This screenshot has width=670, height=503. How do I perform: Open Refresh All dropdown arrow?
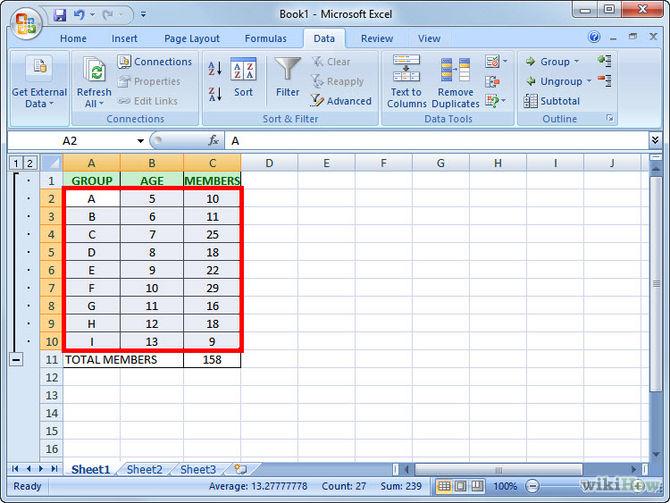pos(101,104)
